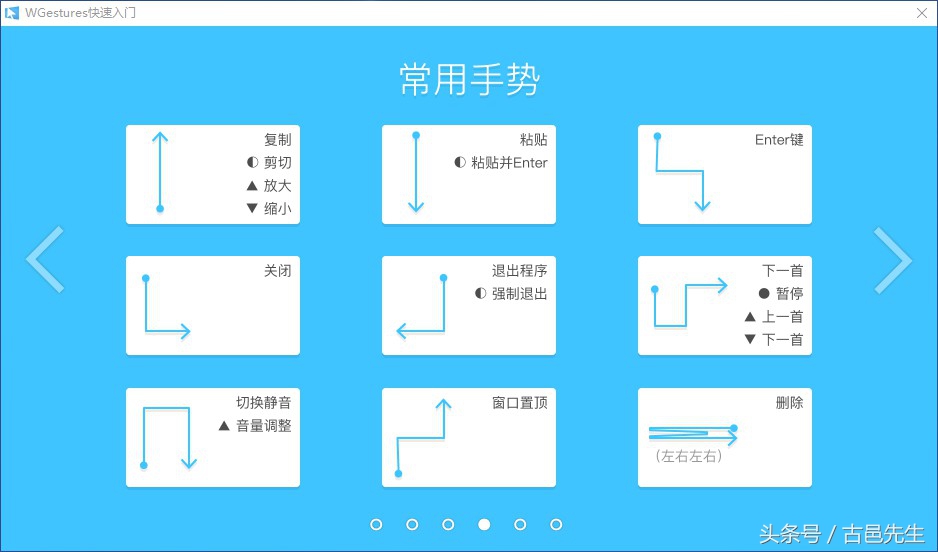The image size is (938, 552).
Task: Jump to the sixth page indicator dot
Action: pyautogui.click(x=556, y=524)
